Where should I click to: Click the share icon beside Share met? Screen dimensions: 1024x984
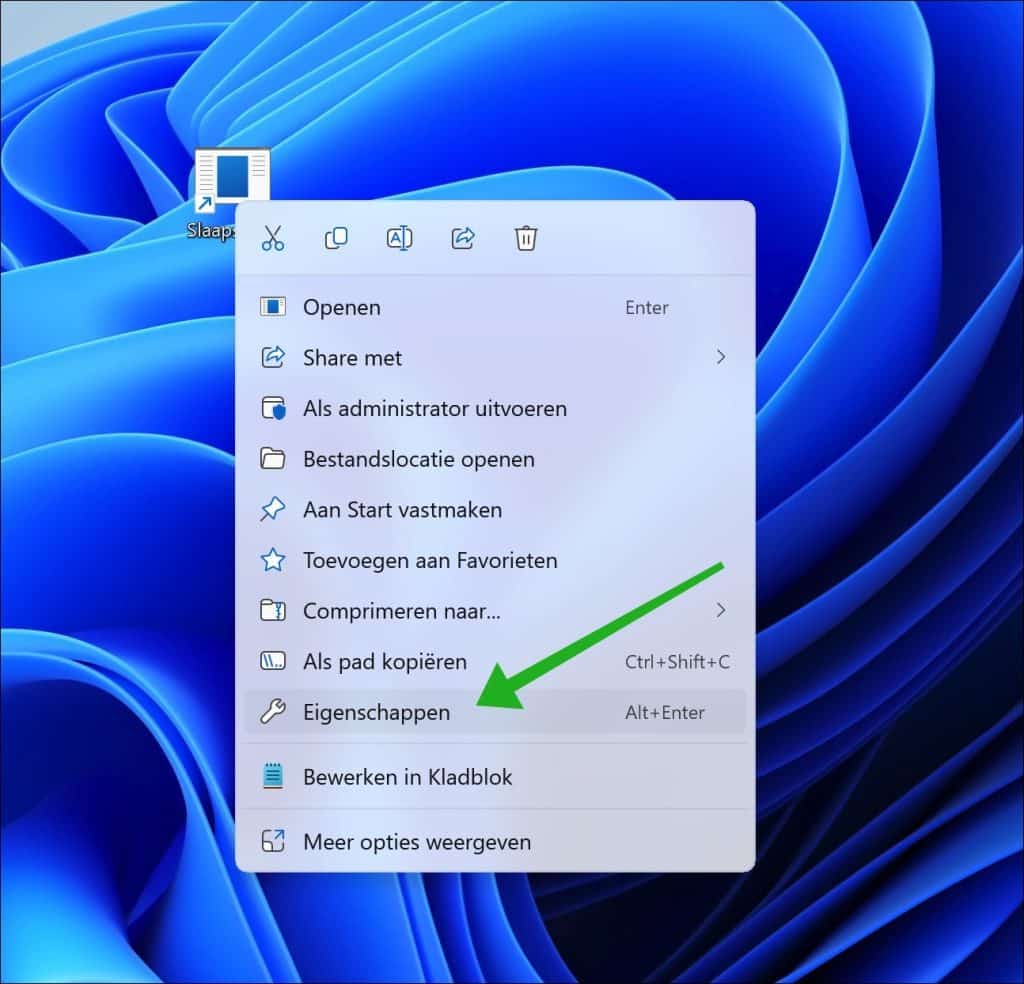tap(272, 357)
